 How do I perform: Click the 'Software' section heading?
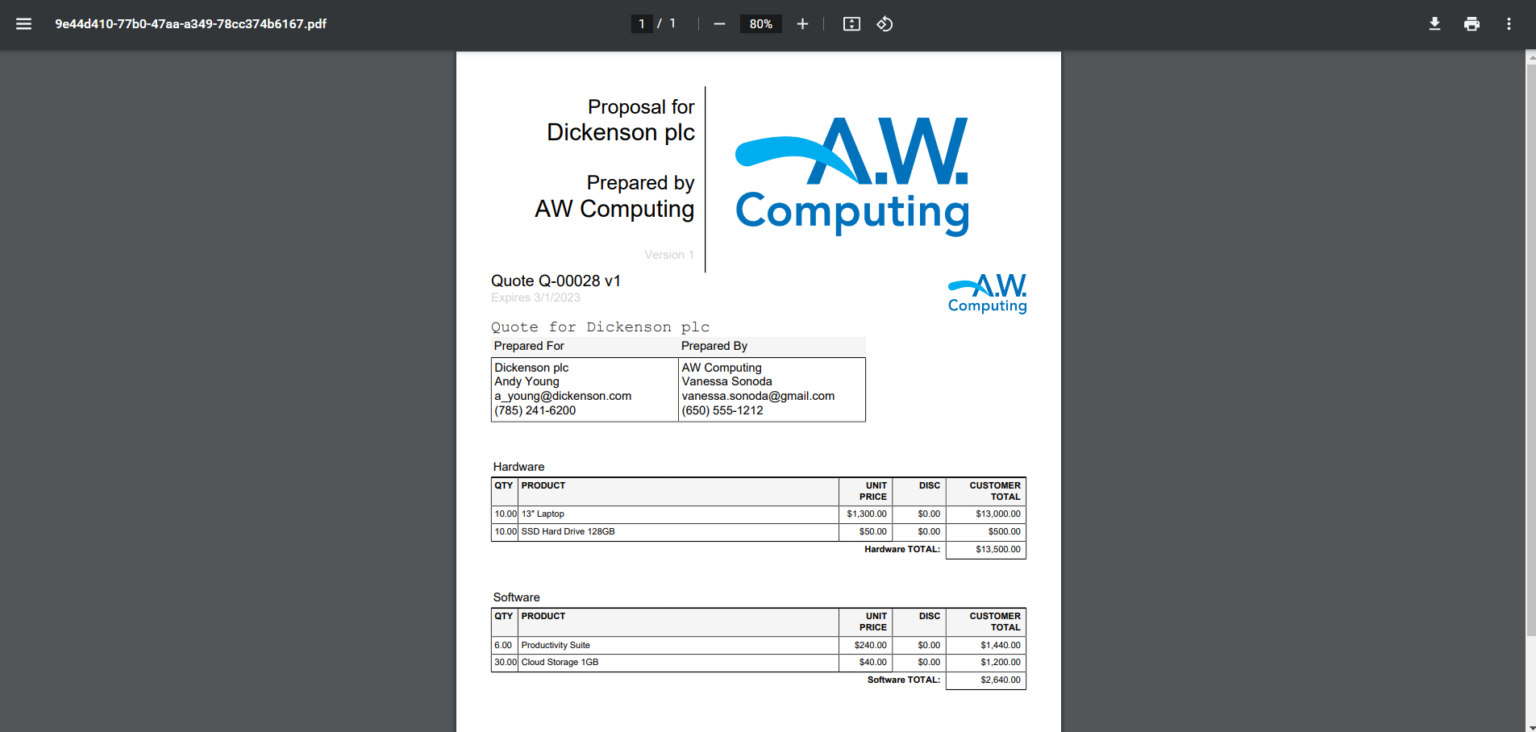pyautogui.click(x=517, y=597)
